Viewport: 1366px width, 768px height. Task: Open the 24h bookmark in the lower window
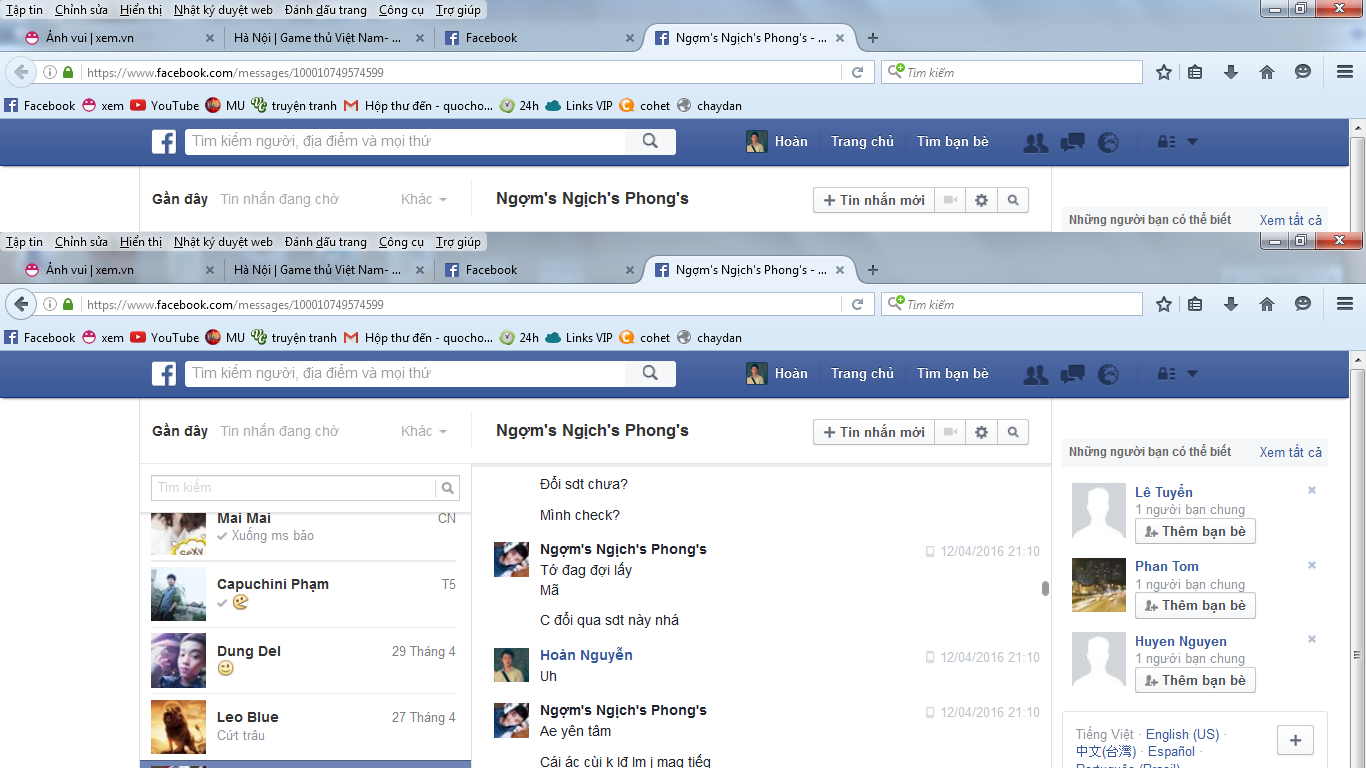click(519, 338)
